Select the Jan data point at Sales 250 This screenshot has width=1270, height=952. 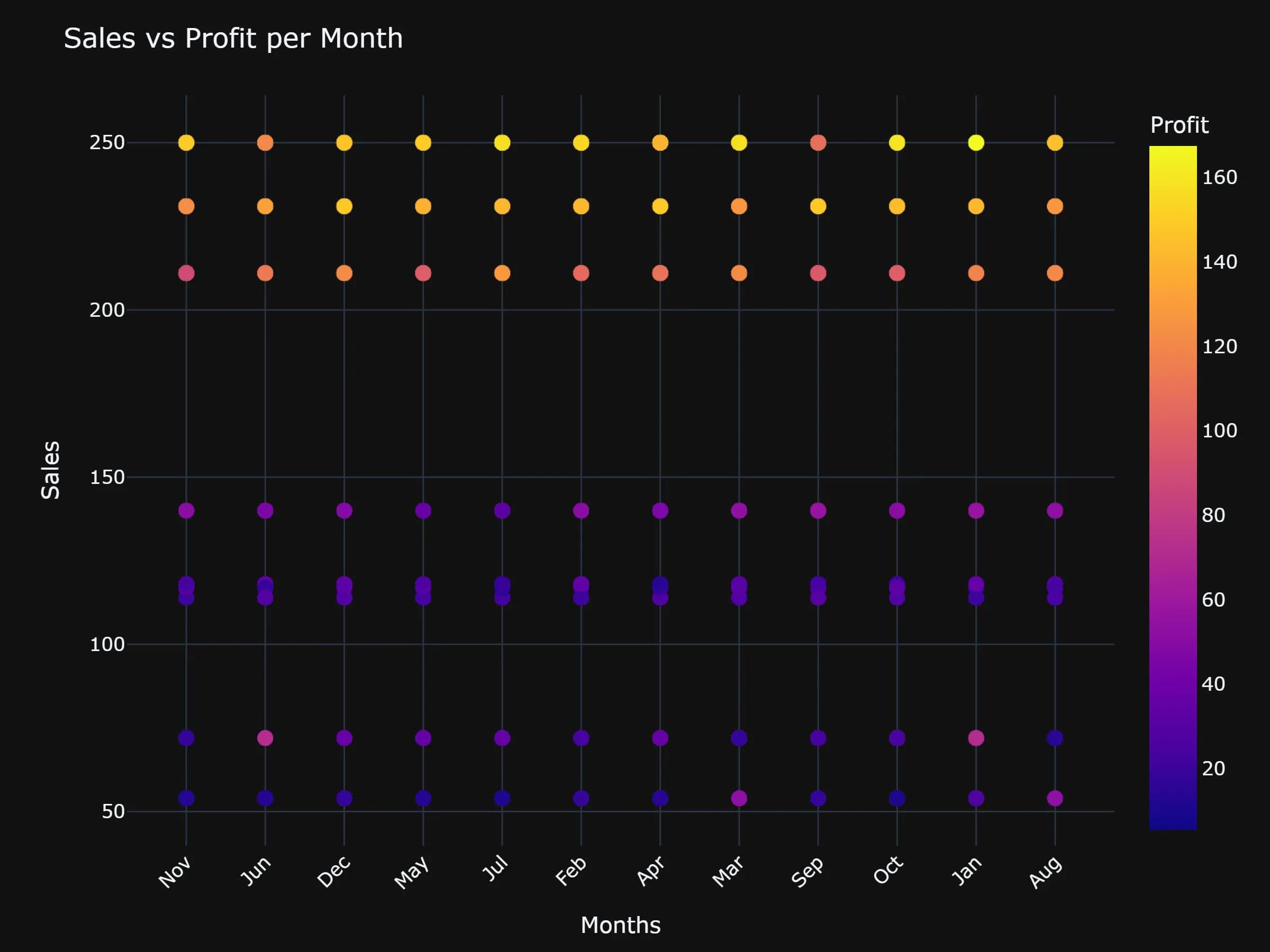pyautogui.click(x=976, y=142)
